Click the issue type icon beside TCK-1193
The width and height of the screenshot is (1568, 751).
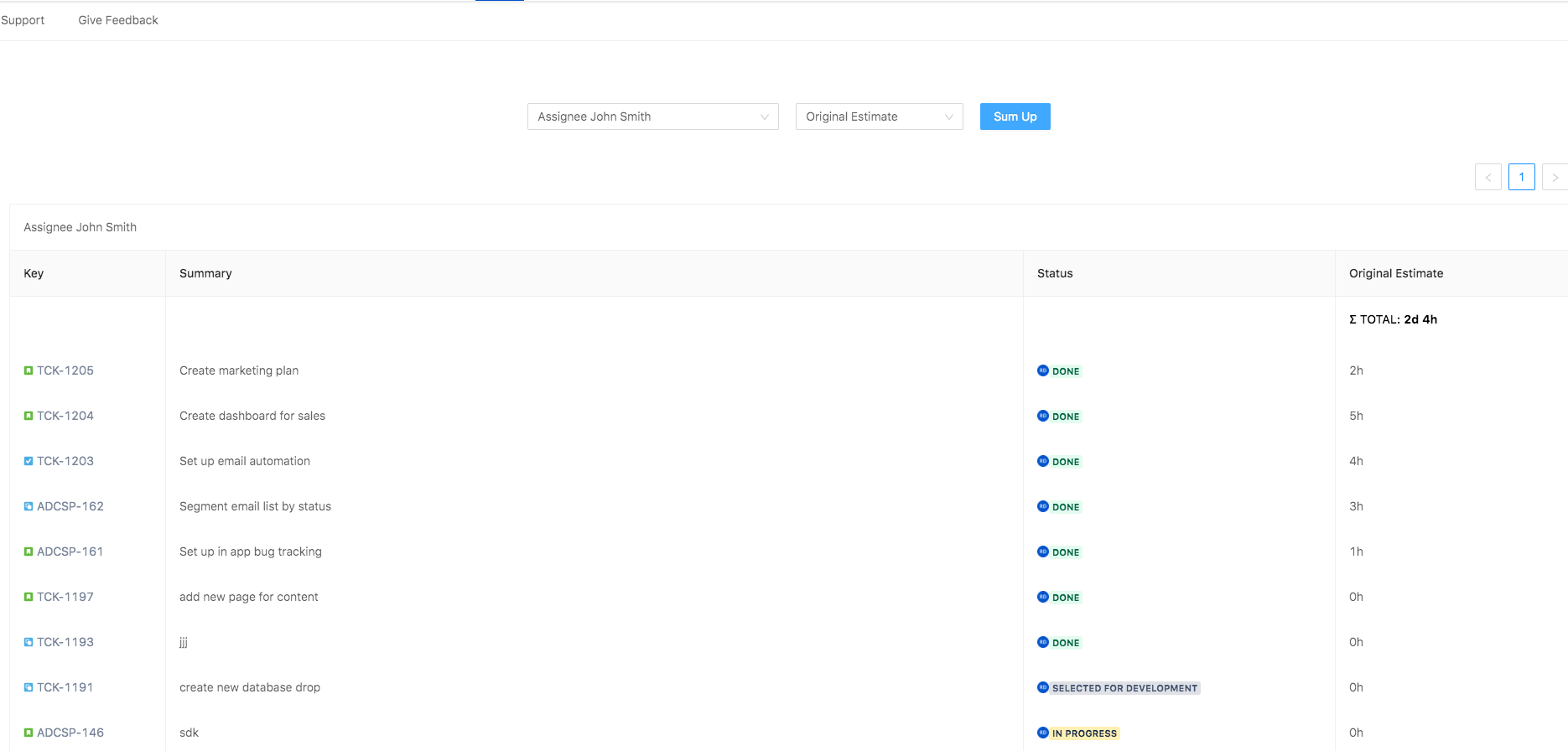29,642
